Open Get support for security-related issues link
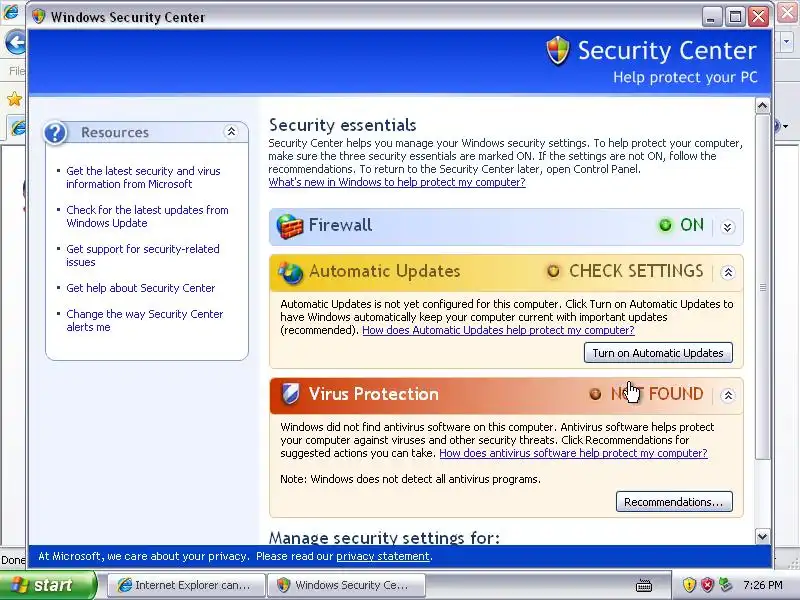 (143, 256)
